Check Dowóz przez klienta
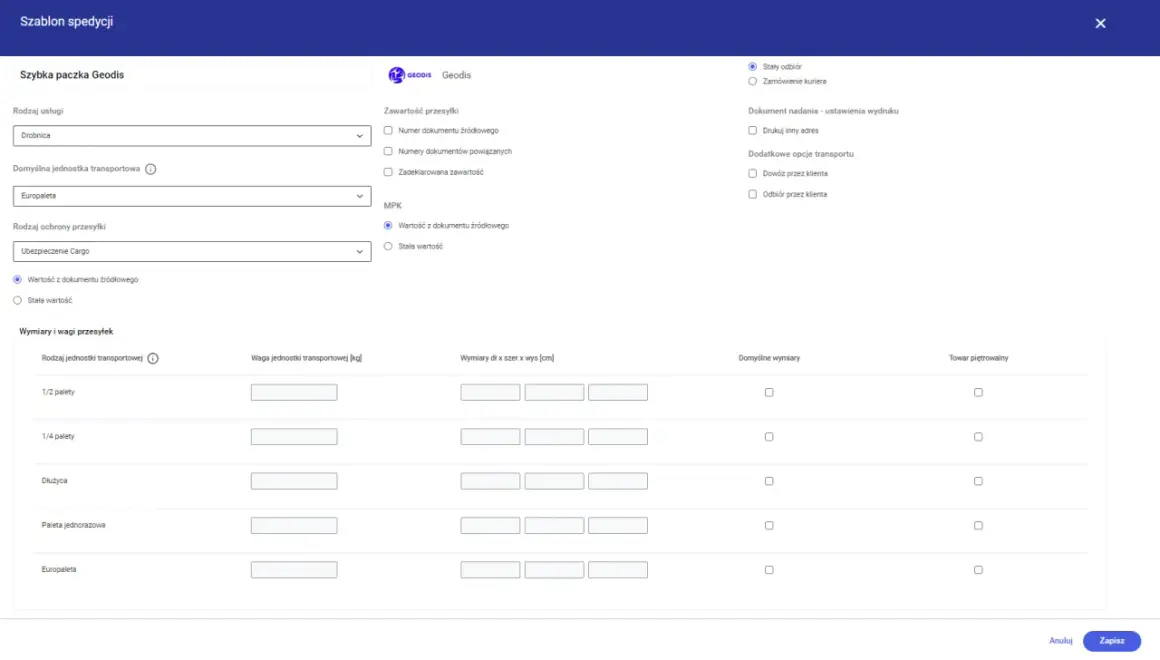Screen dimensions: 1160x660 [x=752, y=173]
